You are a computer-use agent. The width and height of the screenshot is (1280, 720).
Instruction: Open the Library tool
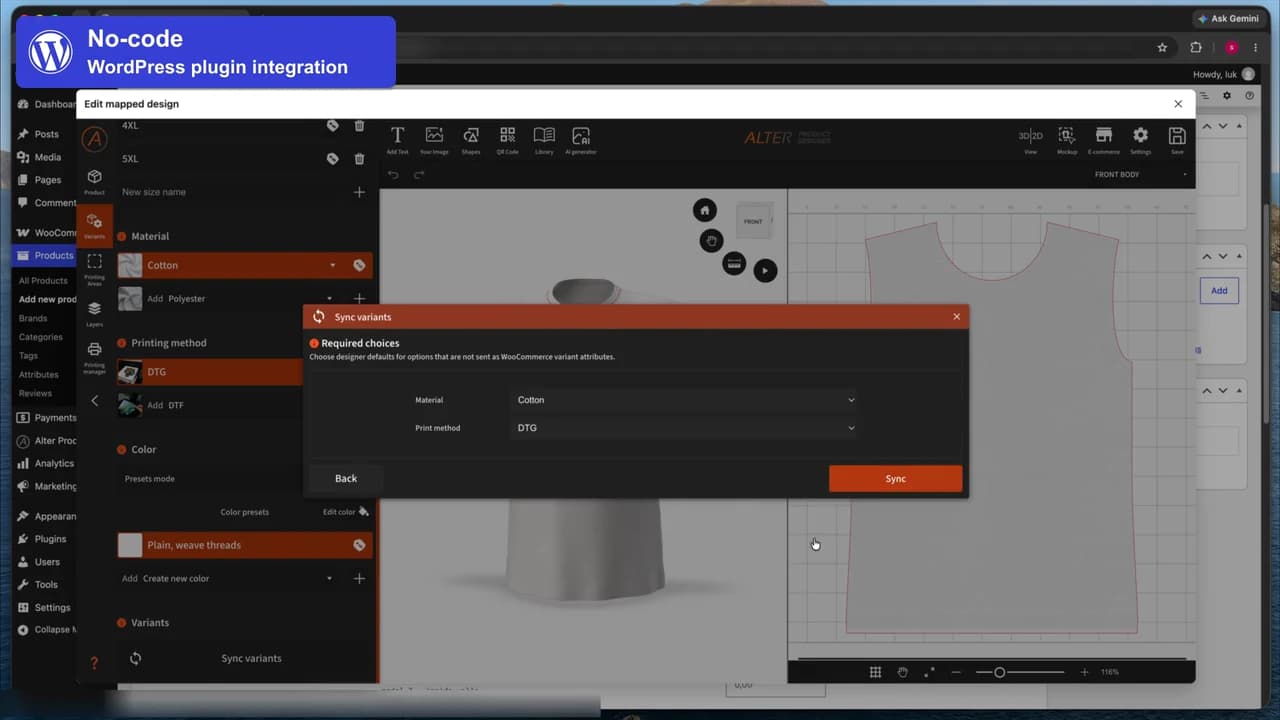tap(544, 139)
